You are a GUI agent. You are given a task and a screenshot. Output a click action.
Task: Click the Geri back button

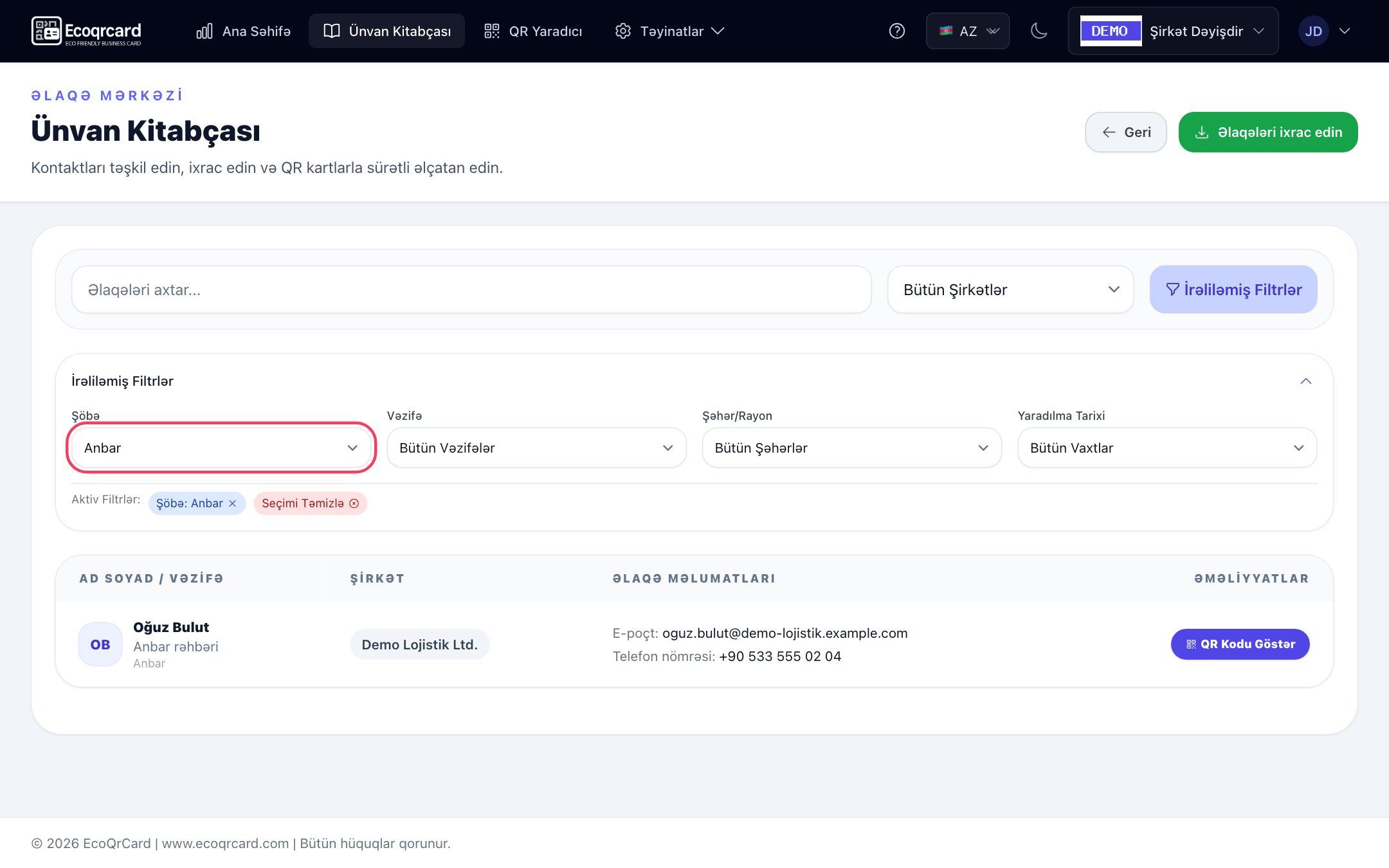point(1126,132)
